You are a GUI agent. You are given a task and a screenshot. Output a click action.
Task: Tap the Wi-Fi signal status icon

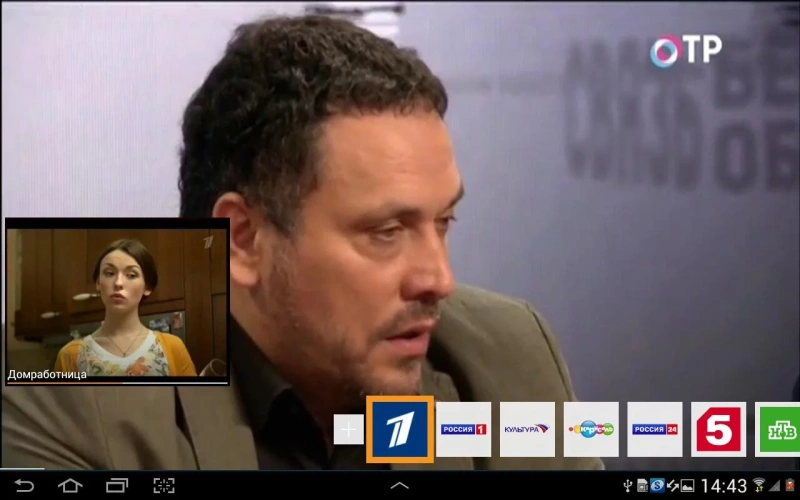tap(758, 486)
